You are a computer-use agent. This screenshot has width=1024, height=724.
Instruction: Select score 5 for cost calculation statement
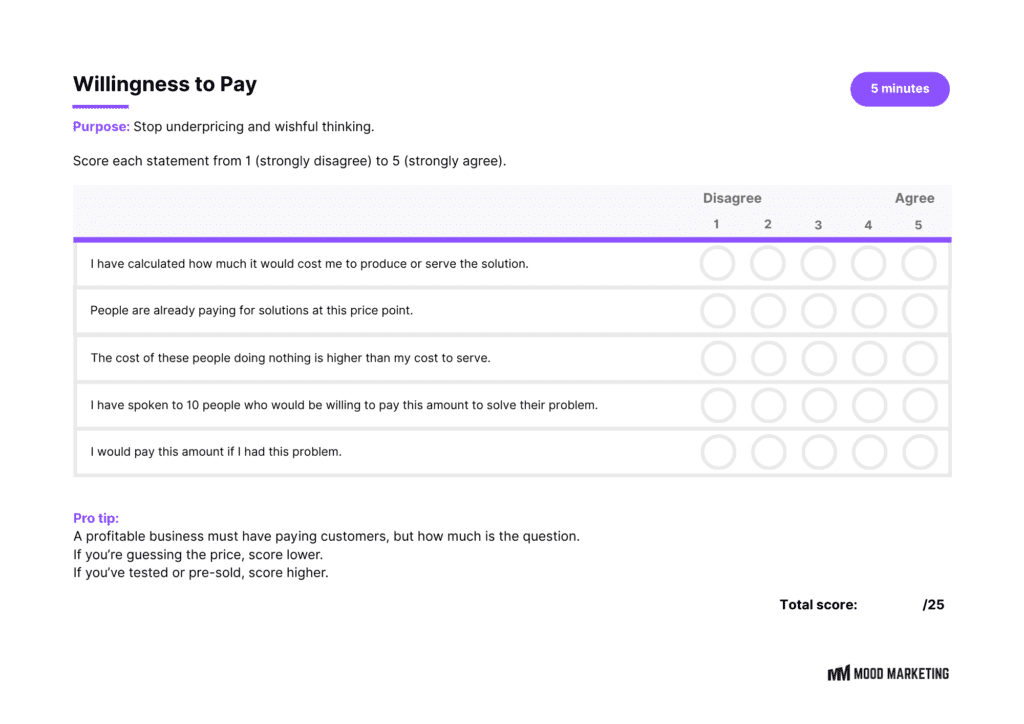click(919, 264)
